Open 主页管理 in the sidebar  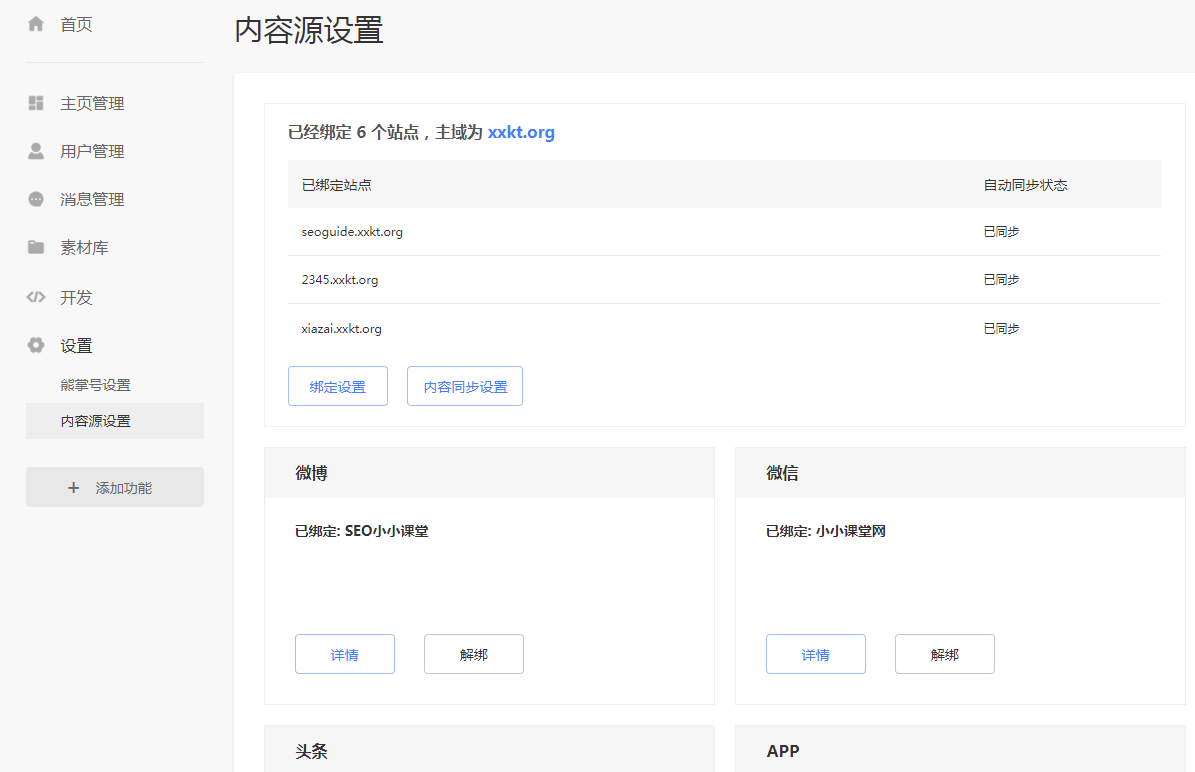click(92, 103)
